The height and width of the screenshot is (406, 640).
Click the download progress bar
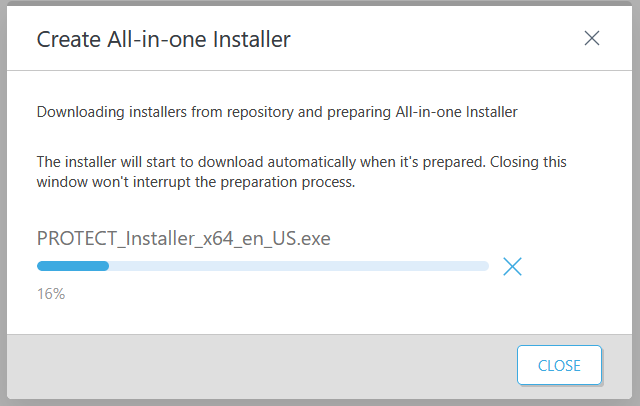[262, 266]
